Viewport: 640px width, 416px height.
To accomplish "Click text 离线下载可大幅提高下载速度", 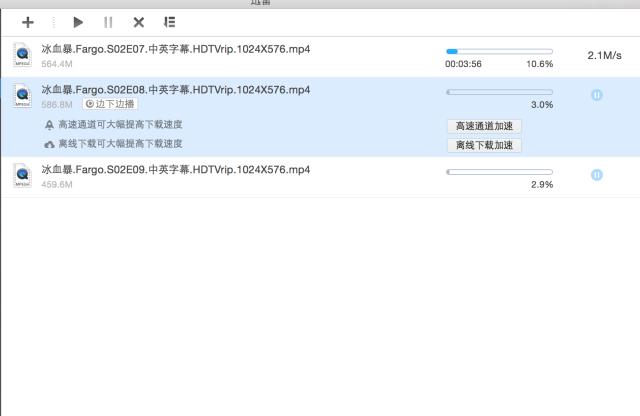I will 120,144.
